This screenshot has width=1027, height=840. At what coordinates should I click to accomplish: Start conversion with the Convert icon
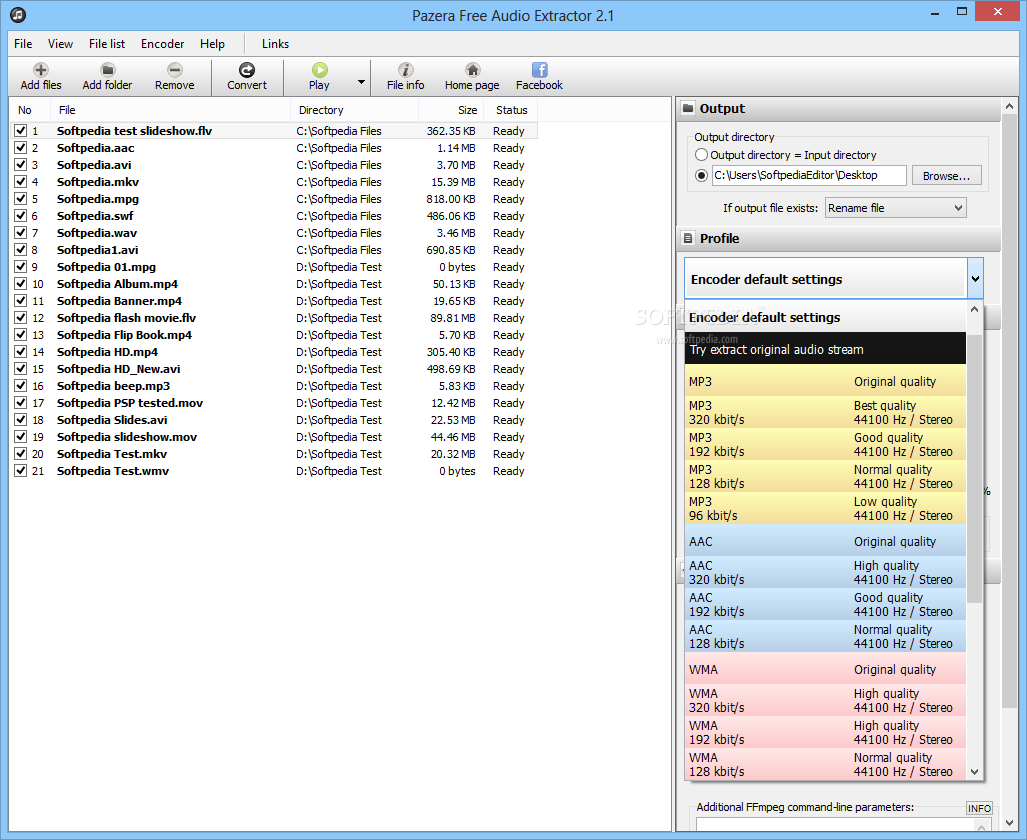(x=247, y=70)
